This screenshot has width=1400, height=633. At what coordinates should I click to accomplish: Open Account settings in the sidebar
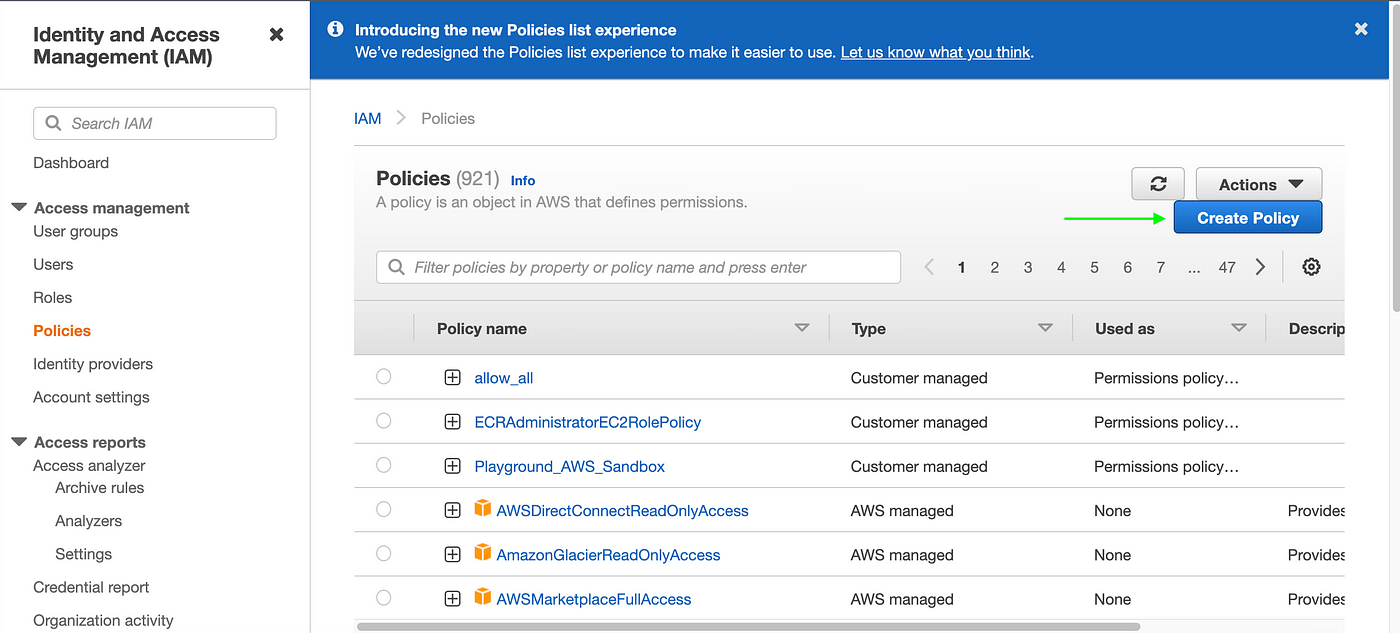[91, 397]
